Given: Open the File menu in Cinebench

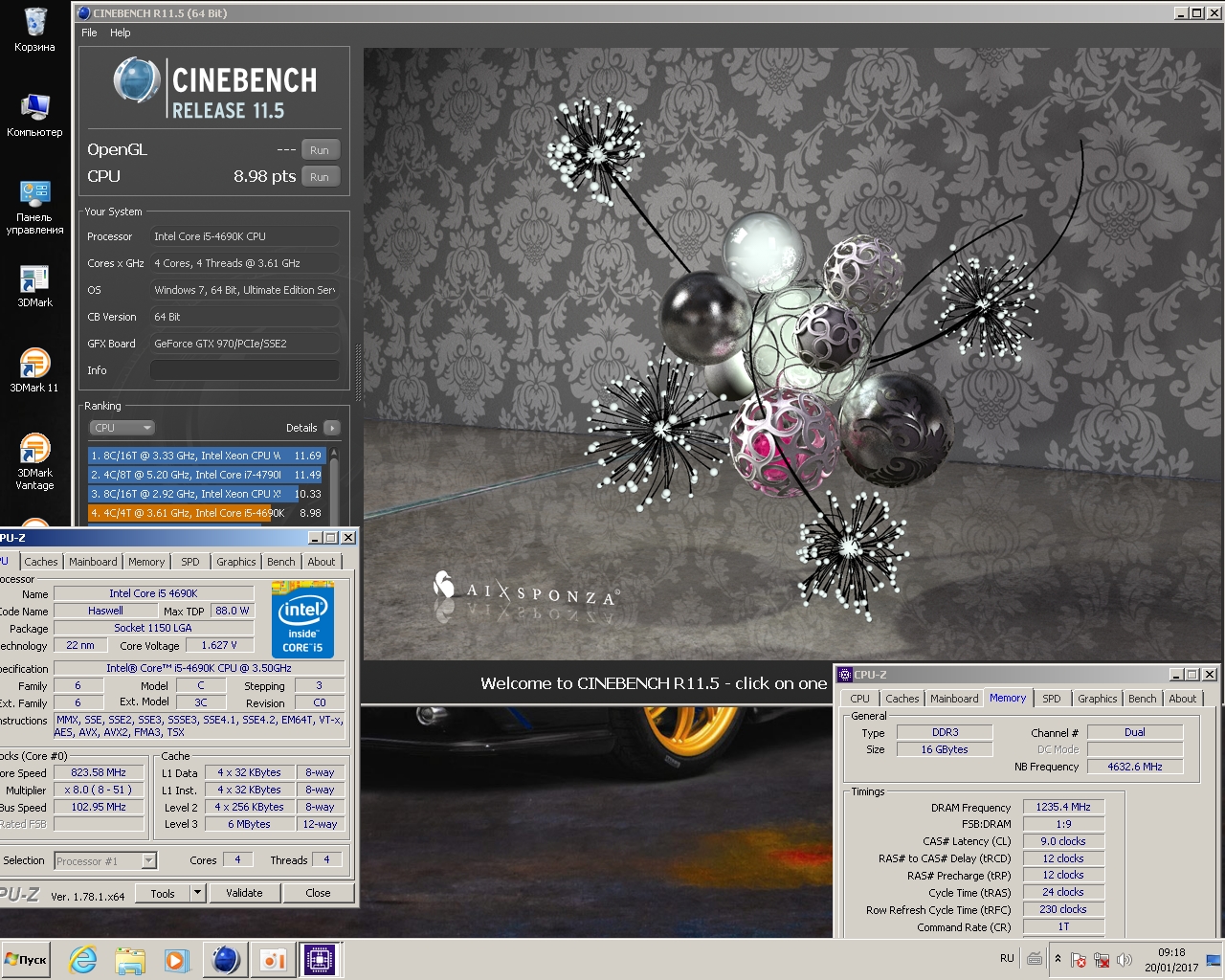Looking at the screenshot, I should (89, 33).
